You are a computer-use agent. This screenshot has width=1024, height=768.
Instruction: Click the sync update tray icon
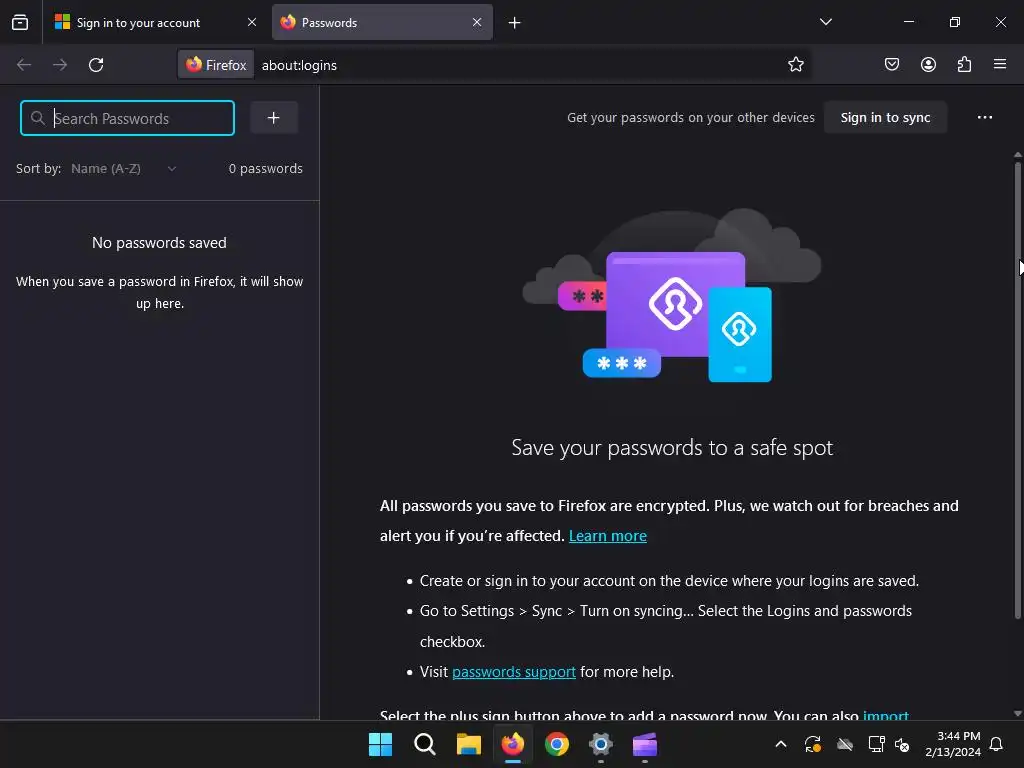pyautogui.click(x=812, y=744)
